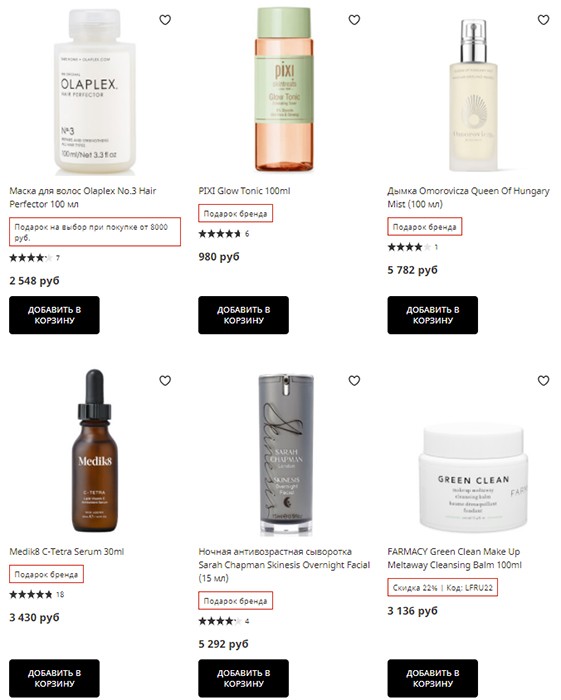The width and height of the screenshot is (561, 700).
Task: Add Omorovicza Queen Of Hungary Mist to cart
Action: tap(432, 315)
